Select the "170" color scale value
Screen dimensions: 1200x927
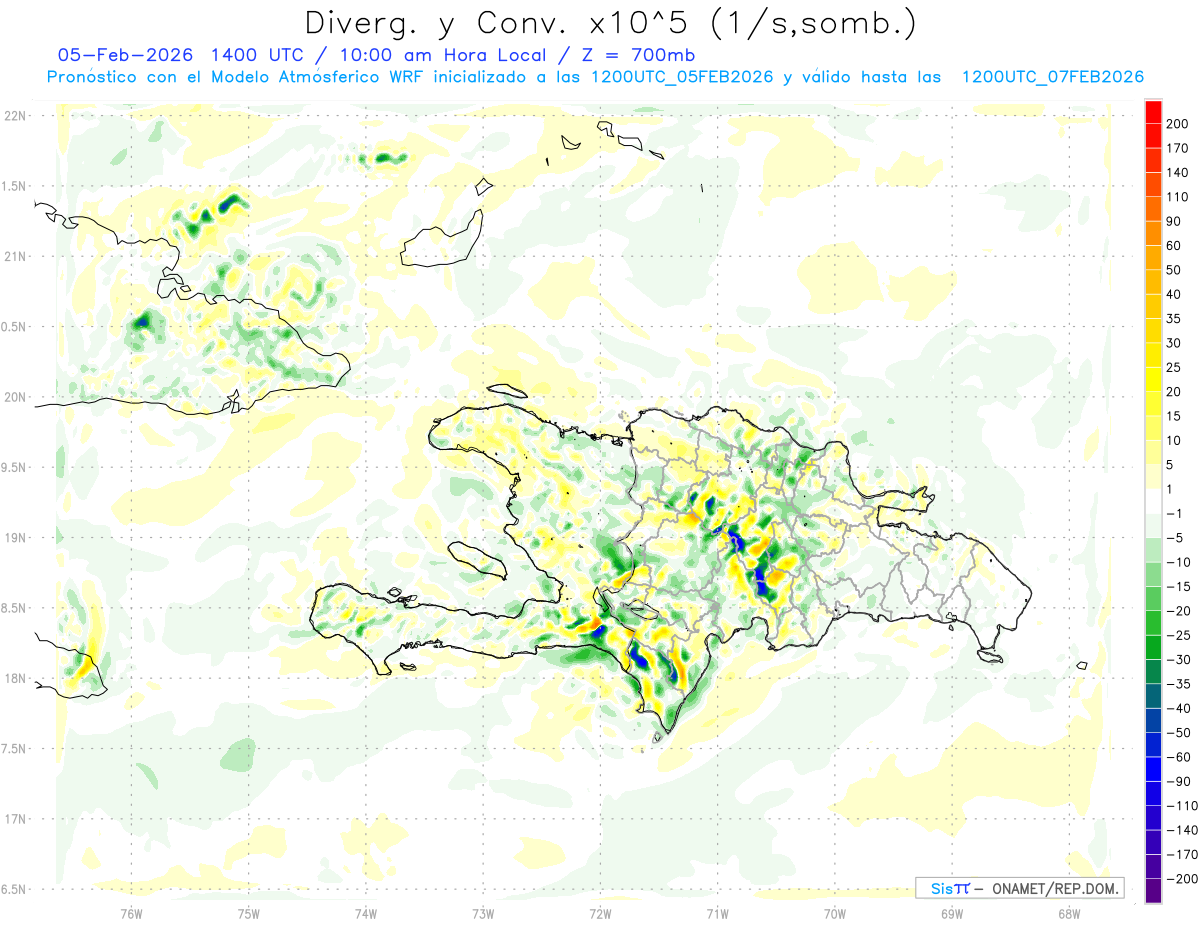[1178, 148]
